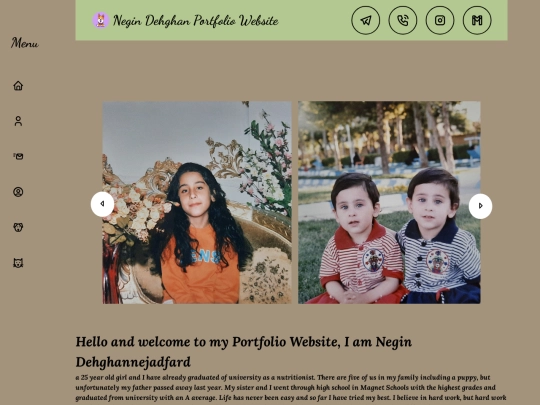Open the mail envelope sidebar icon

pos(18,156)
